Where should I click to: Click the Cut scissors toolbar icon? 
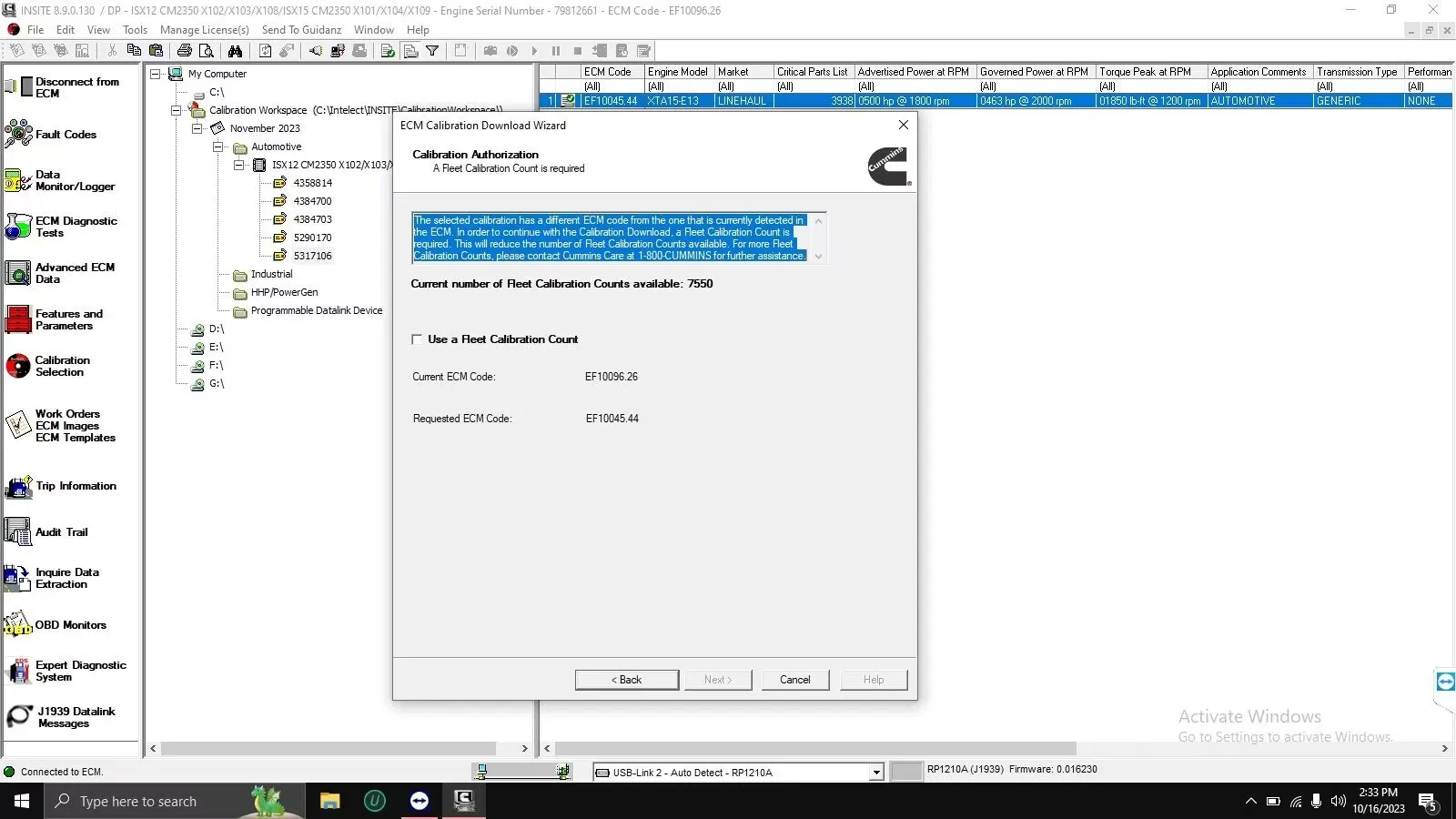coord(112,51)
